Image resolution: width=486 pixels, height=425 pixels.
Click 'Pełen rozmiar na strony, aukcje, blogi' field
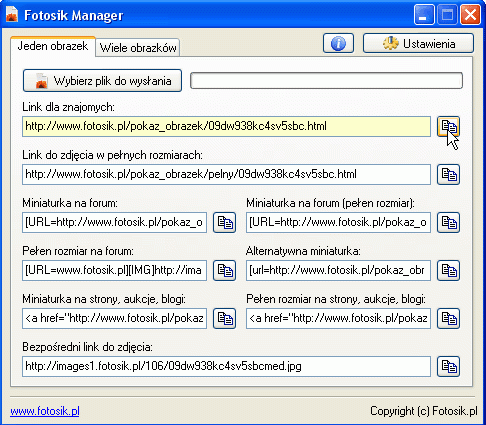338,318
